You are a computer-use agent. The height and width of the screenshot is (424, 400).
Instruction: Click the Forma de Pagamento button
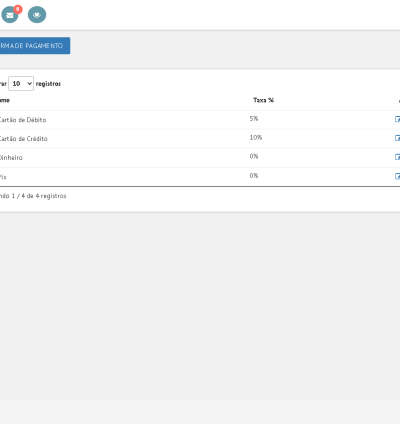35,46
